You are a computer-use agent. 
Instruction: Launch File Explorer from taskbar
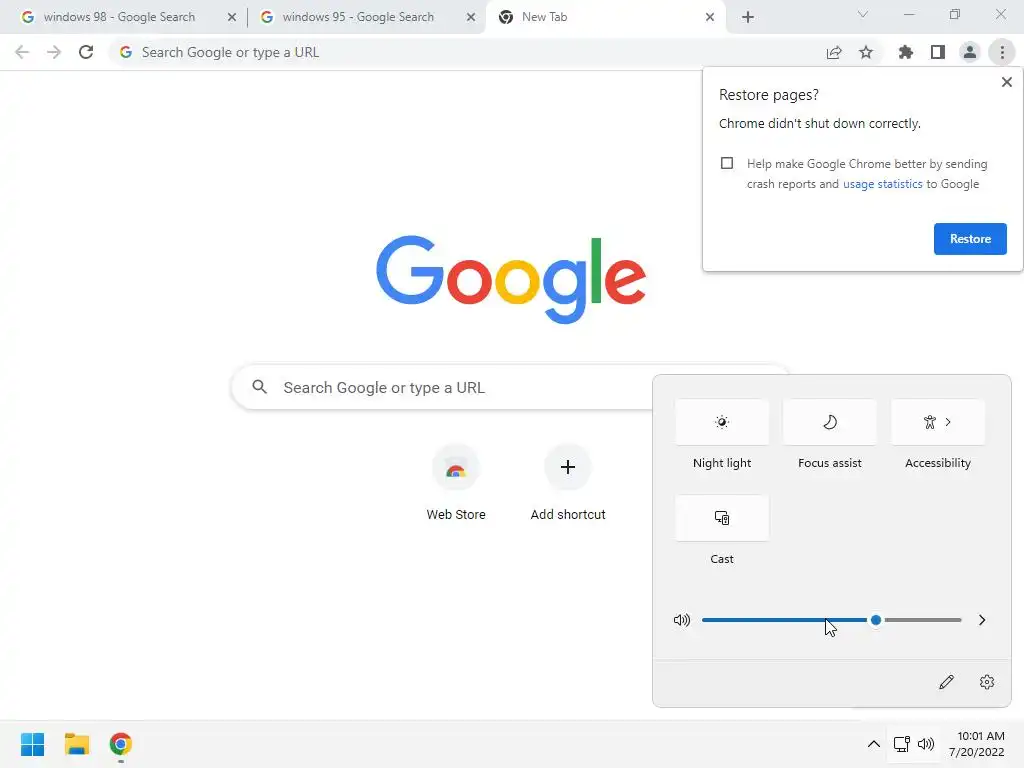[x=76, y=744]
